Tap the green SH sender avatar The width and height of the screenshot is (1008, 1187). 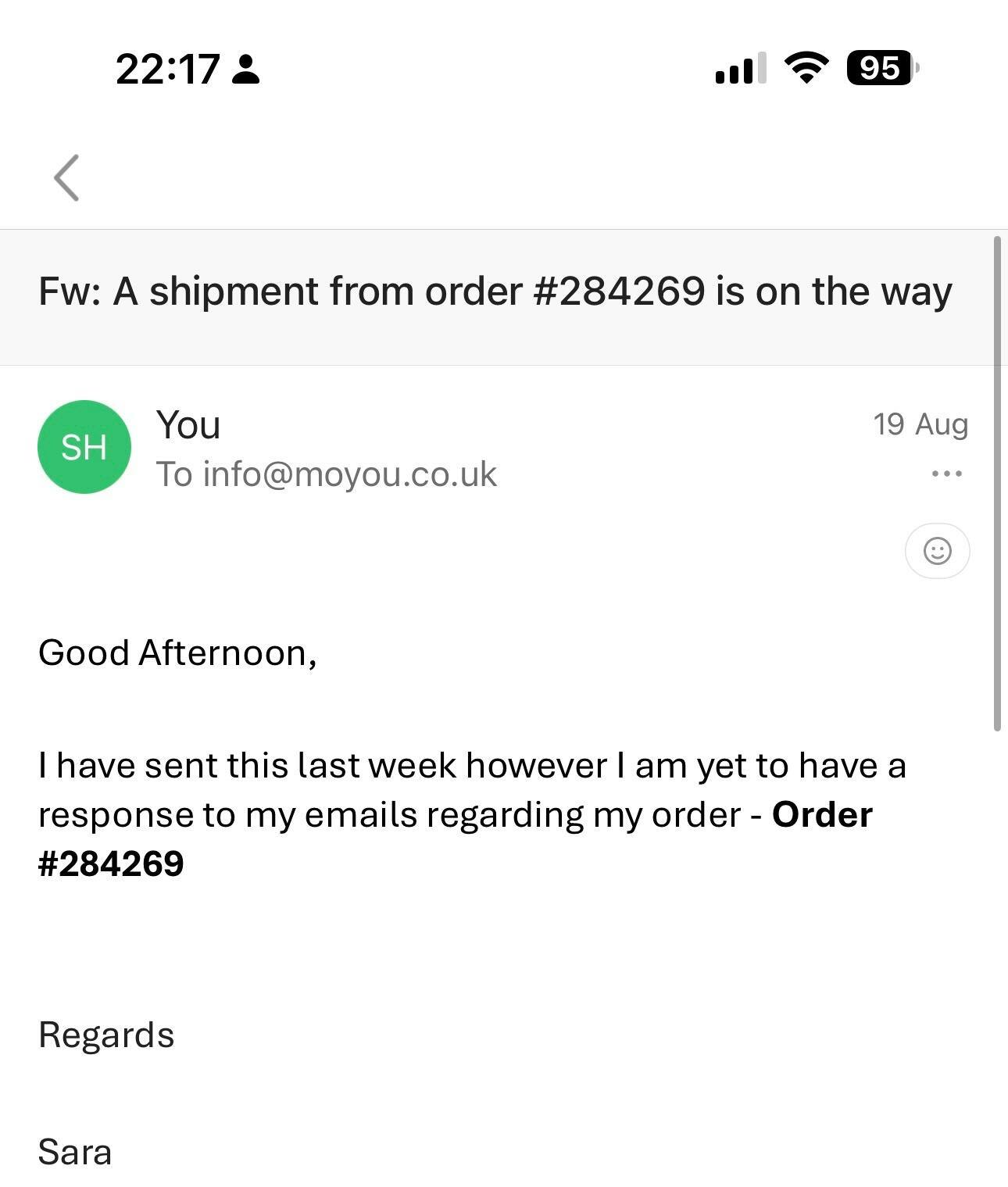tap(84, 447)
